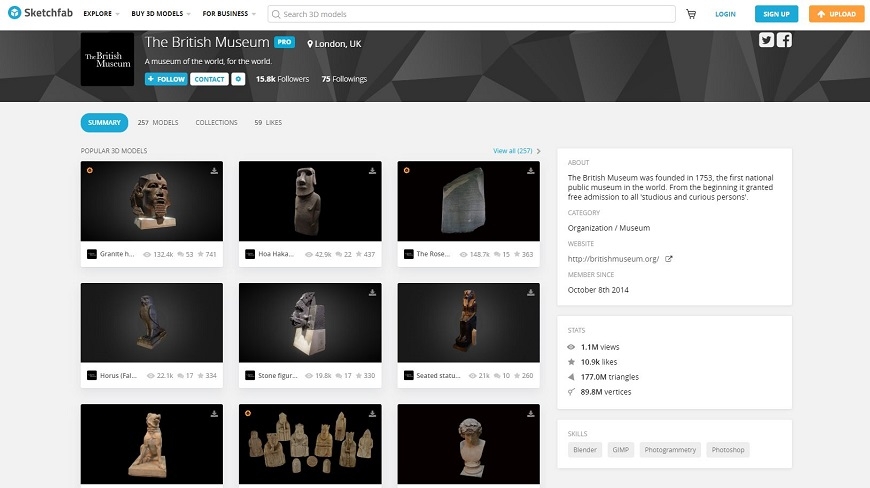Click the Upload button

coord(836,14)
